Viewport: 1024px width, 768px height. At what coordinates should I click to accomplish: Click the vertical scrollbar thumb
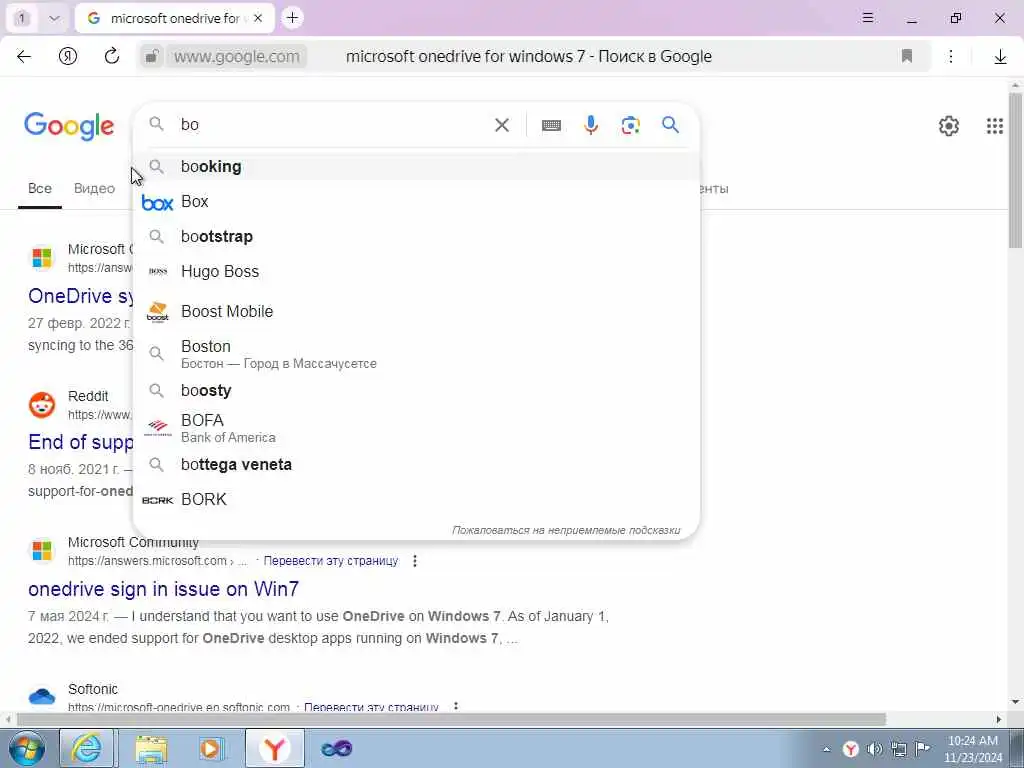coord(1015,170)
